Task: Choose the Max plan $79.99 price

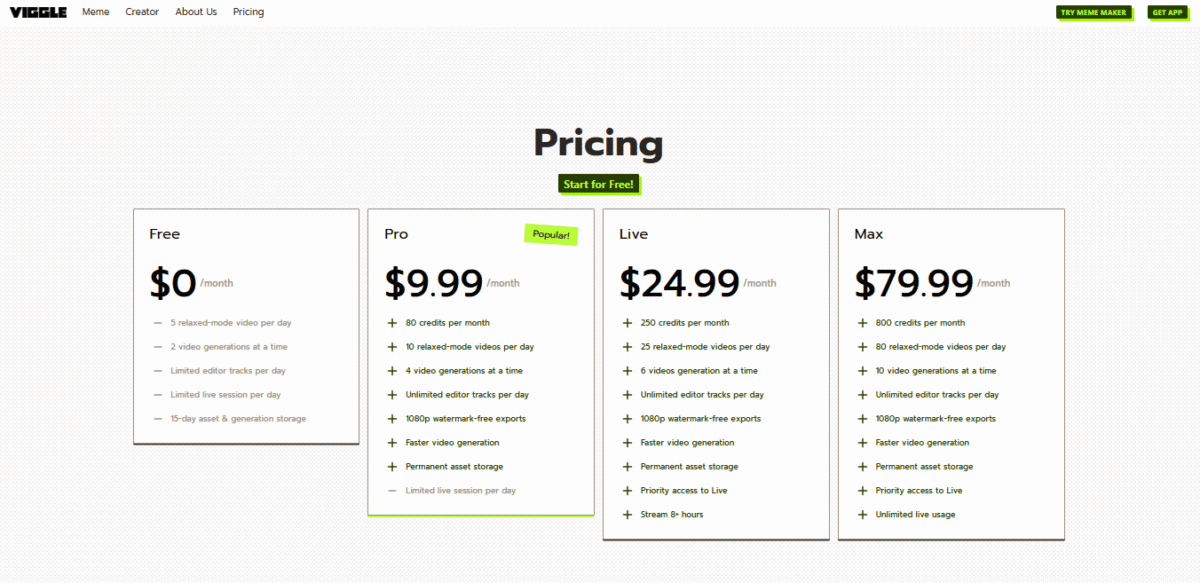Action: (x=914, y=283)
